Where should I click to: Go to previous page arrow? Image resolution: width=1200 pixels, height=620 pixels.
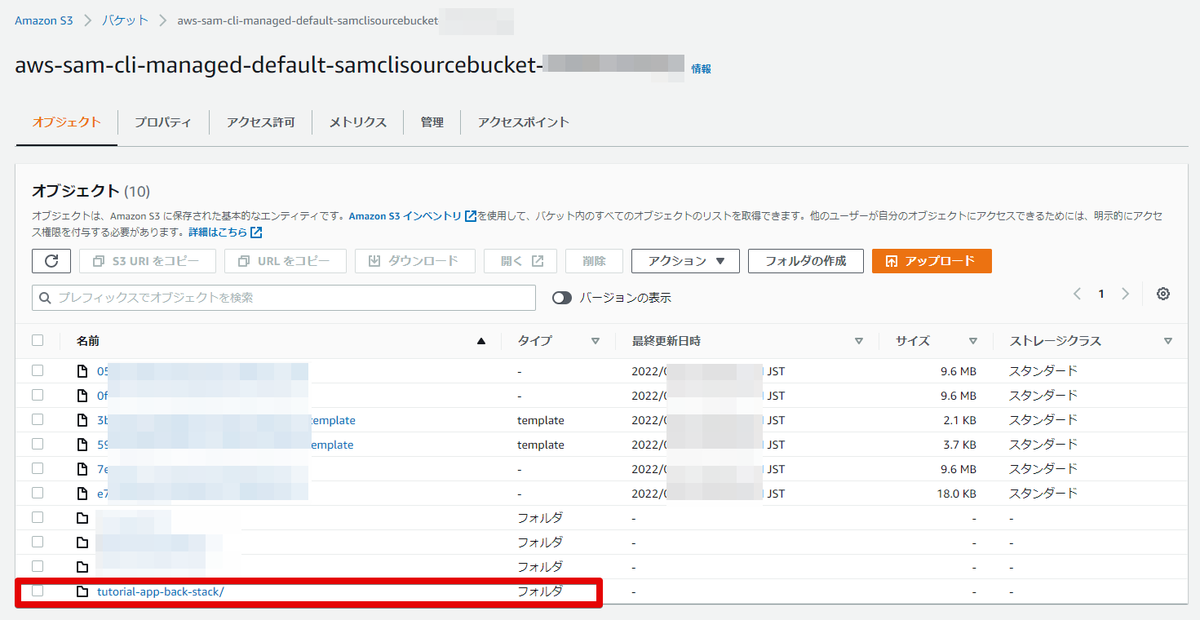[1077, 294]
